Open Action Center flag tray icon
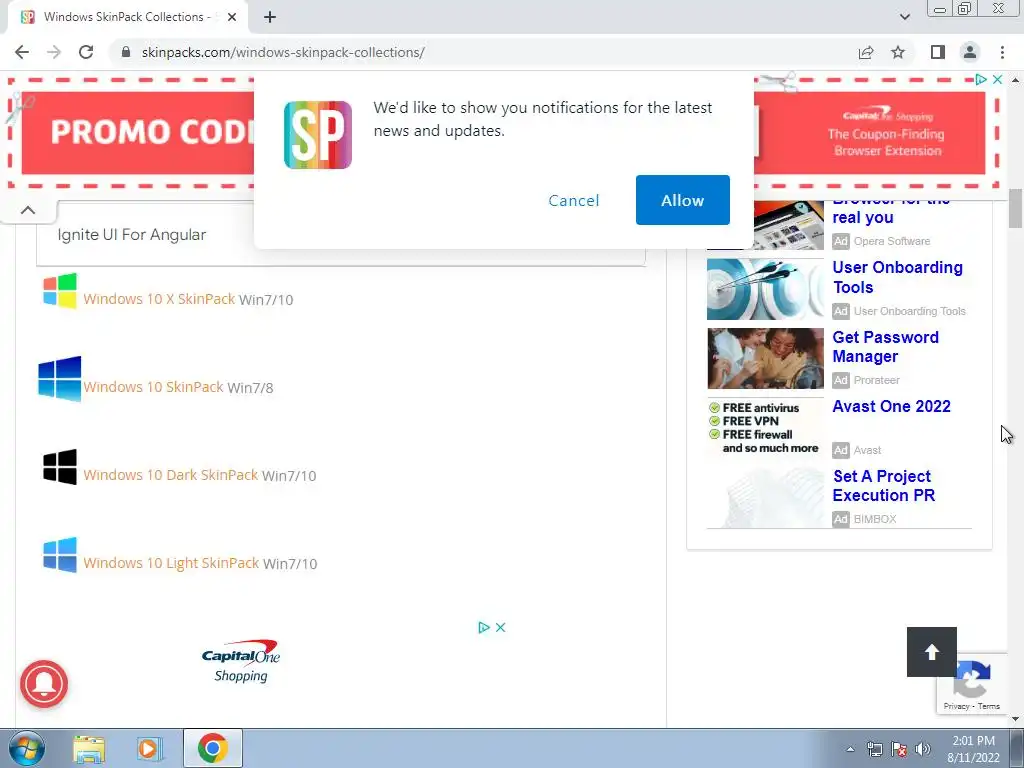This screenshot has height=768, width=1024. click(x=899, y=749)
